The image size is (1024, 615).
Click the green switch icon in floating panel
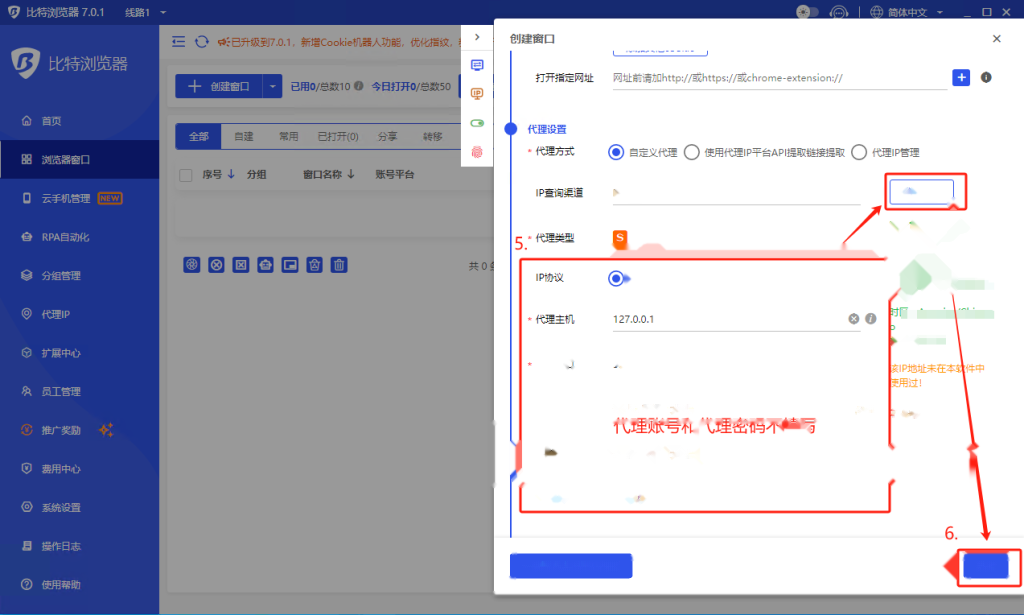coord(477,123)
